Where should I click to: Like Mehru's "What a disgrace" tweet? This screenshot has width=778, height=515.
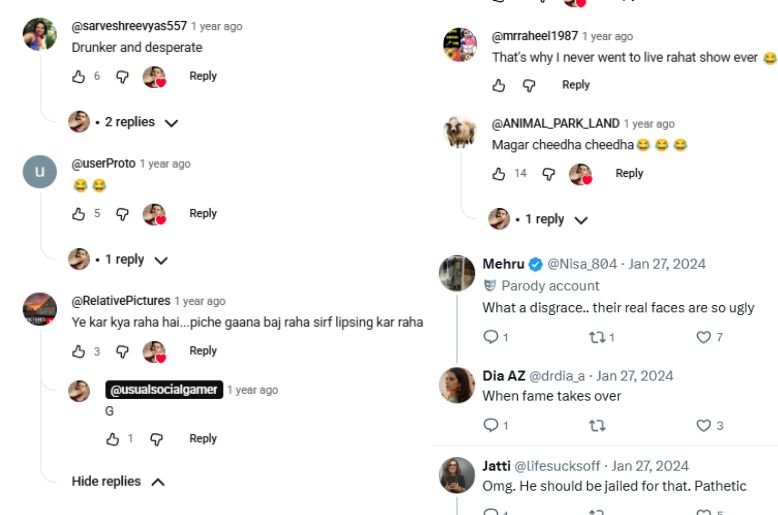pos(703,338)
